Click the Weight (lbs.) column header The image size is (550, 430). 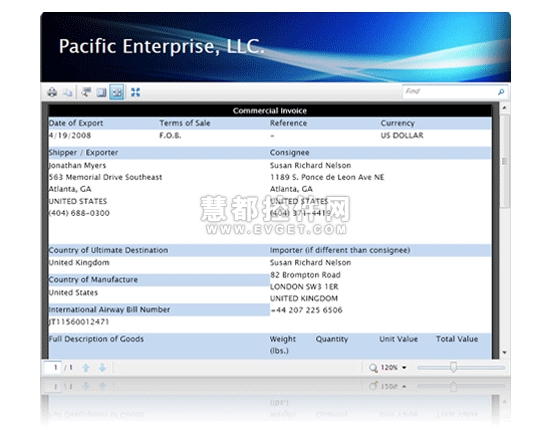(x=282, y=344)
